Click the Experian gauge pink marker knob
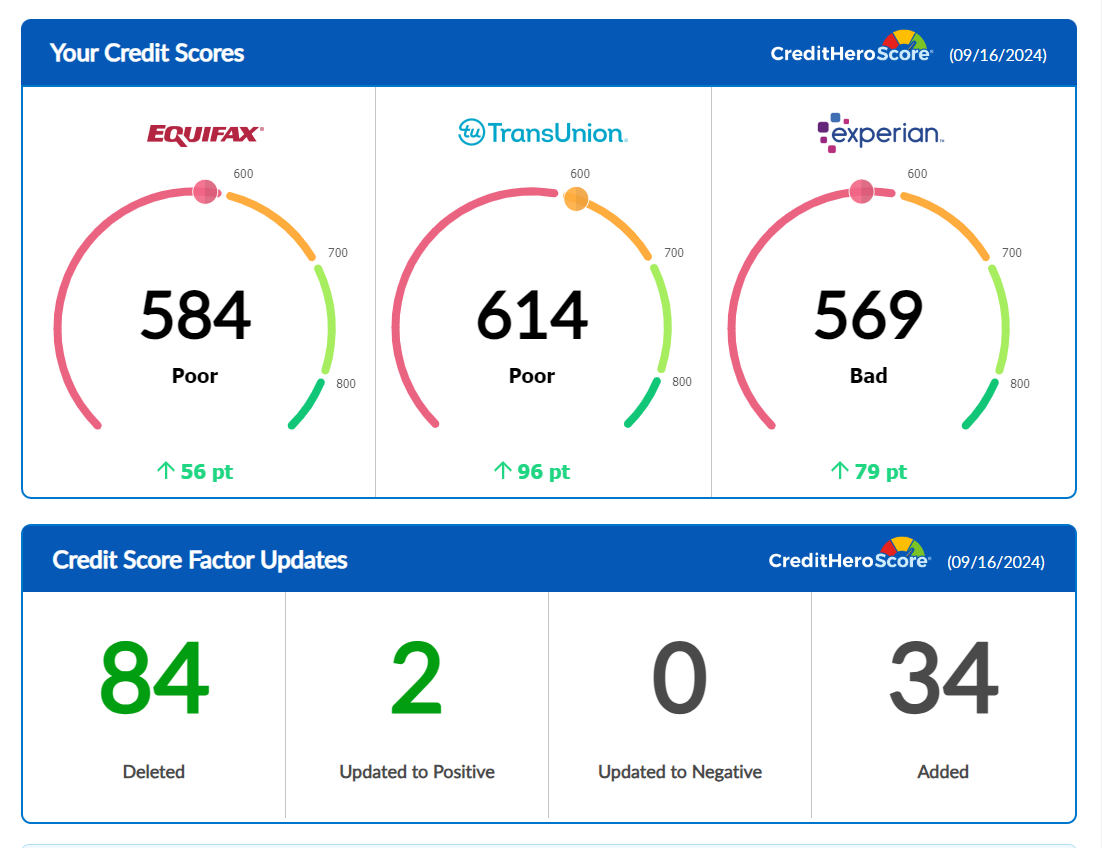This screenshot has height=848, width=1102. click(862, 191)
